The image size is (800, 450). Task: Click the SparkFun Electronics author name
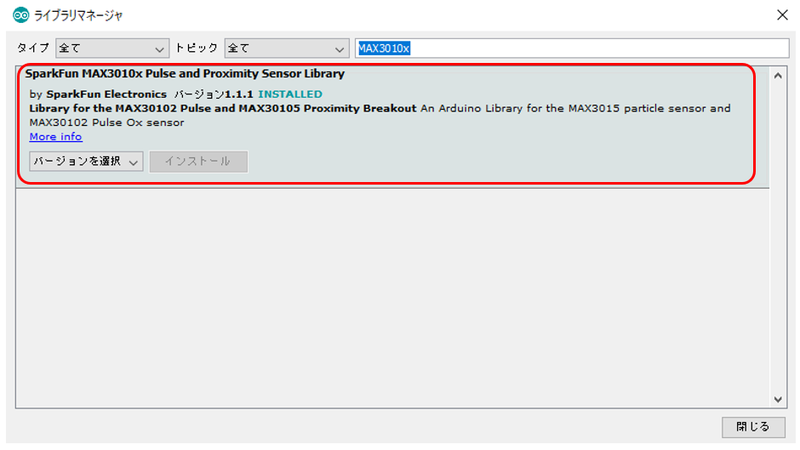tap(106, 94)
